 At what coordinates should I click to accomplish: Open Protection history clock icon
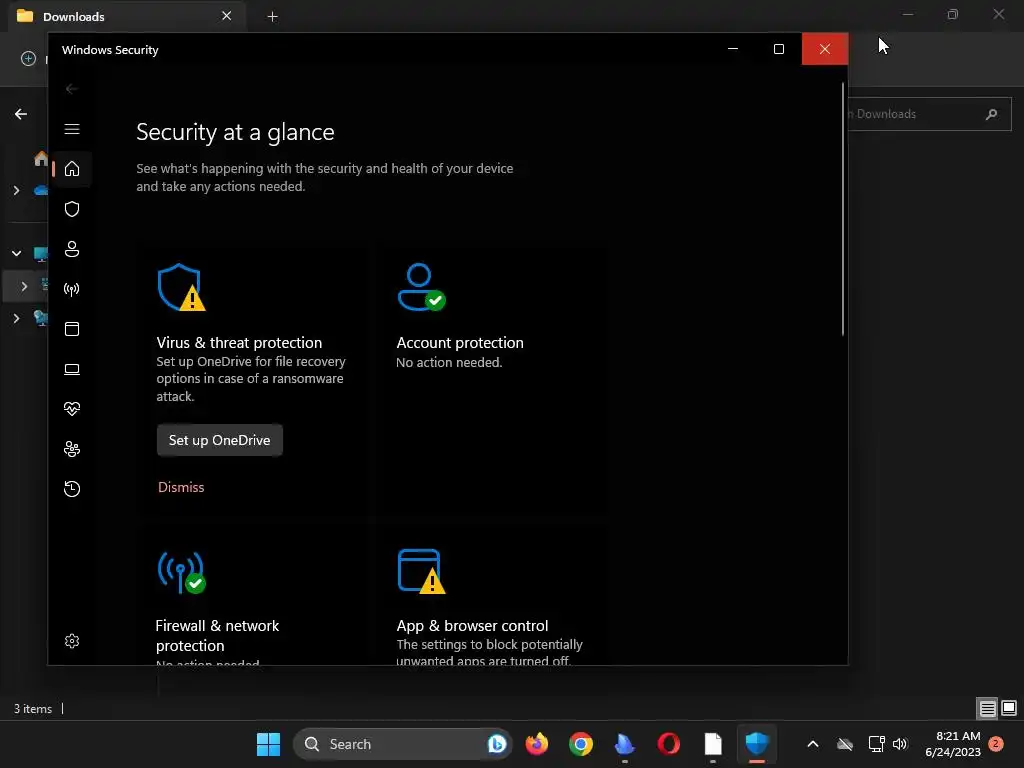(72, 489)
